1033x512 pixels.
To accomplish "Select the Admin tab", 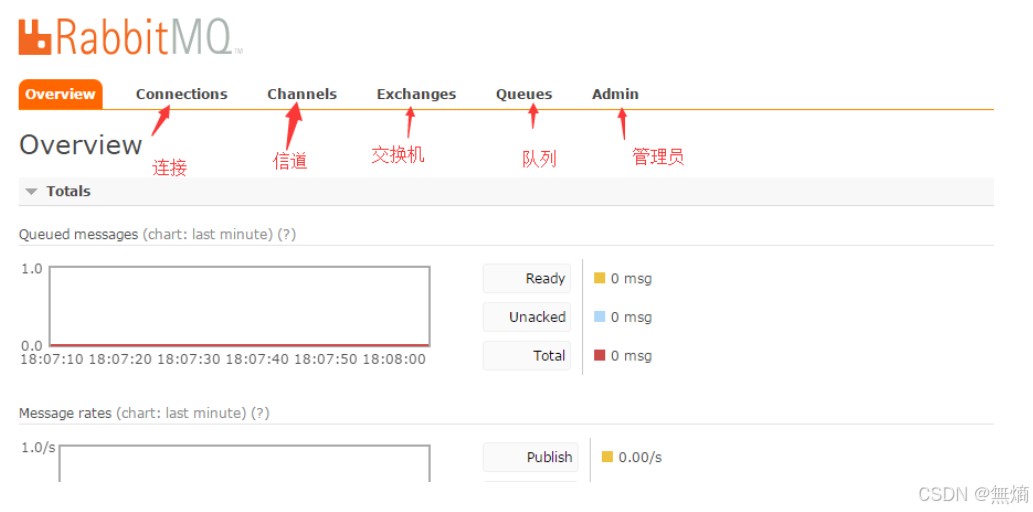I will pyautogui.click(x=615, y=94).
